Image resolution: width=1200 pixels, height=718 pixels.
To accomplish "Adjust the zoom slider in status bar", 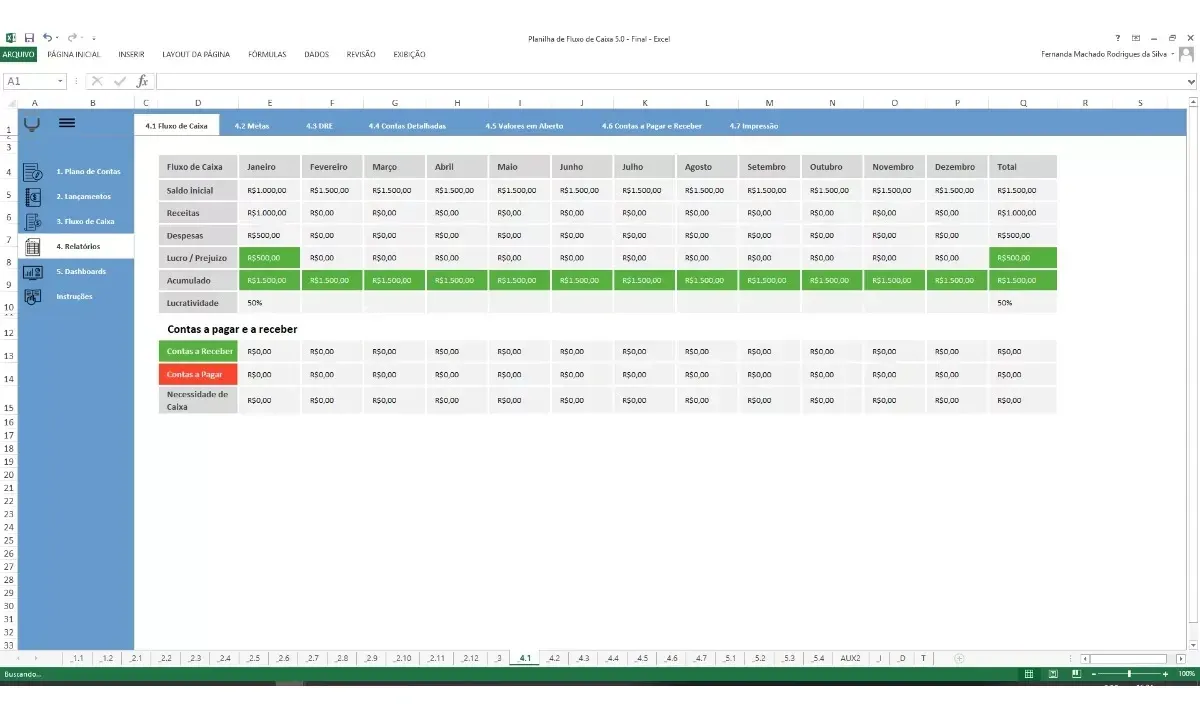I will point(1129,674).
